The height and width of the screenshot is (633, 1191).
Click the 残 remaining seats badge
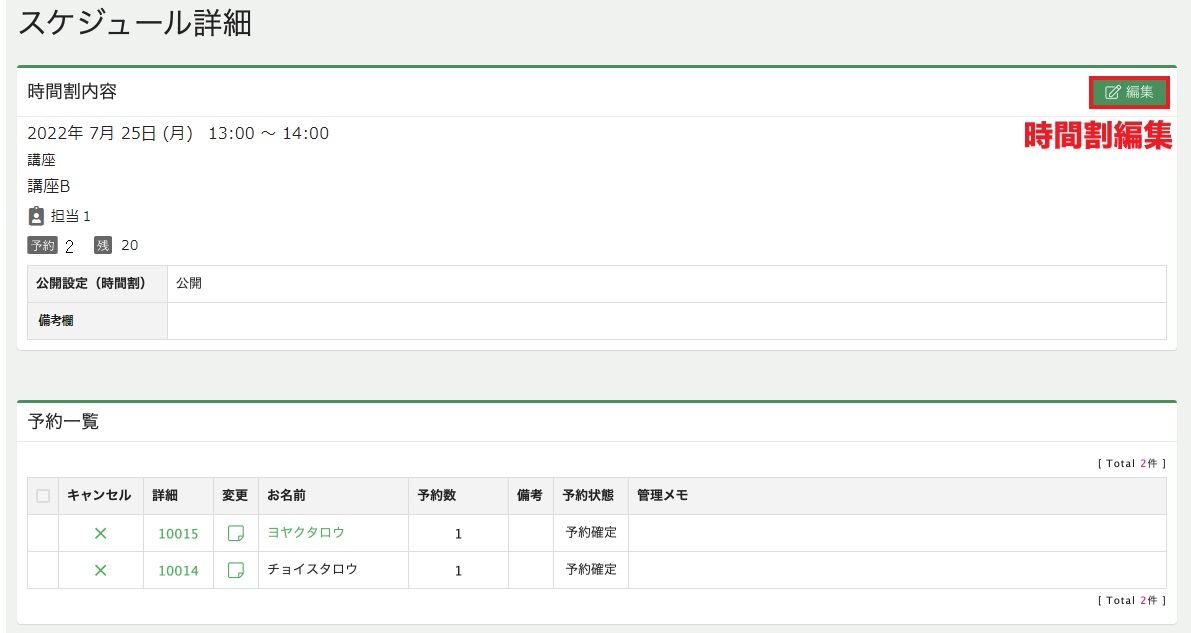[x=103, y=245]
